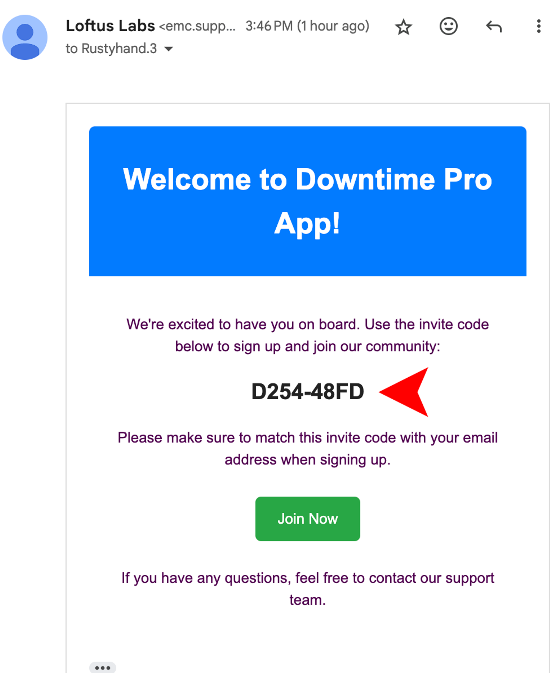The width and height of the screenshot is (550, 673).
Task: Click the 'App!' text in the blue banner
Action: pos(307,224)
